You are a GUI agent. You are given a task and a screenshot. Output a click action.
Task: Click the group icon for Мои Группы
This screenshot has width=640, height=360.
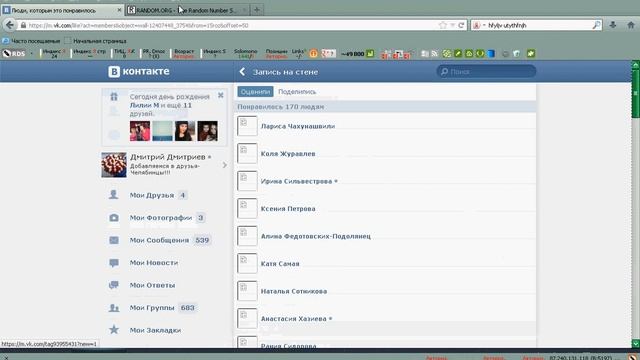coord(114,308)
